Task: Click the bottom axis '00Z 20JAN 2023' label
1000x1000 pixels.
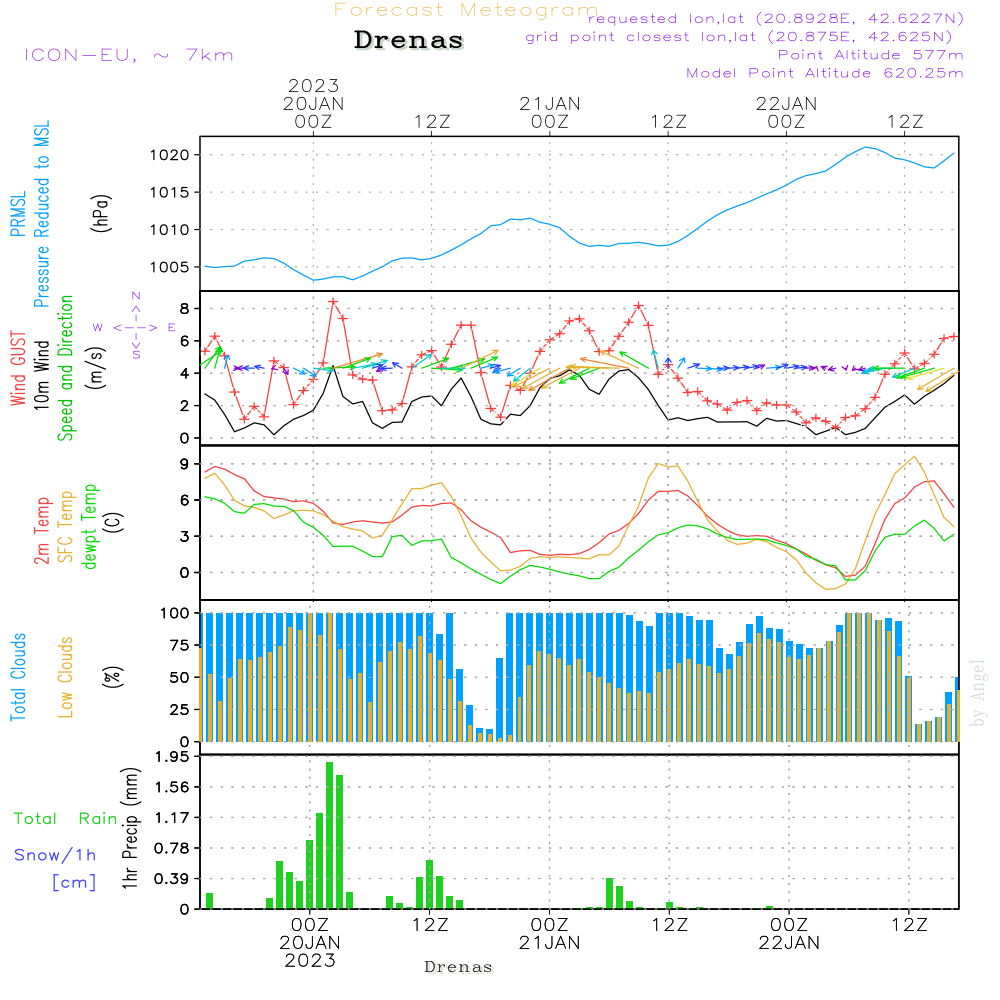Action: tap(310, 943)
